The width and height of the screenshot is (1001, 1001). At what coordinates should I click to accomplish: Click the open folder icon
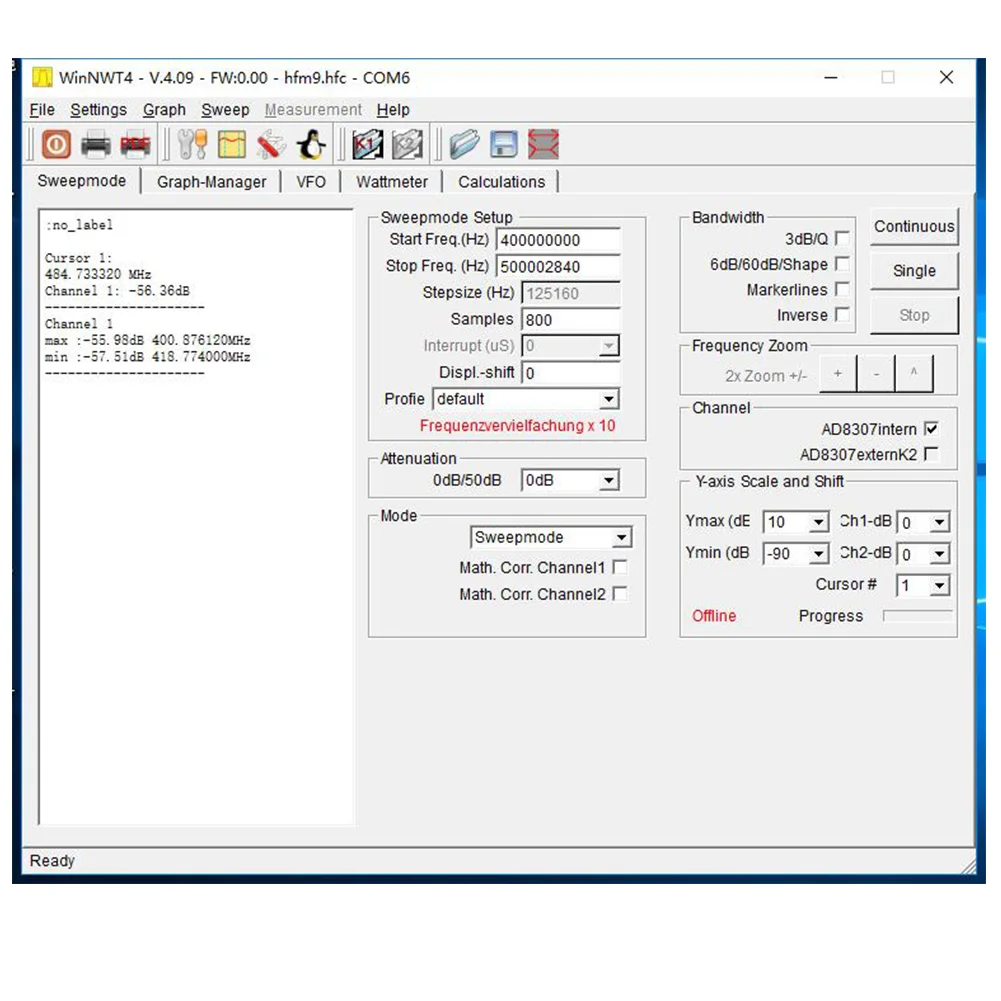coord(464,144)
